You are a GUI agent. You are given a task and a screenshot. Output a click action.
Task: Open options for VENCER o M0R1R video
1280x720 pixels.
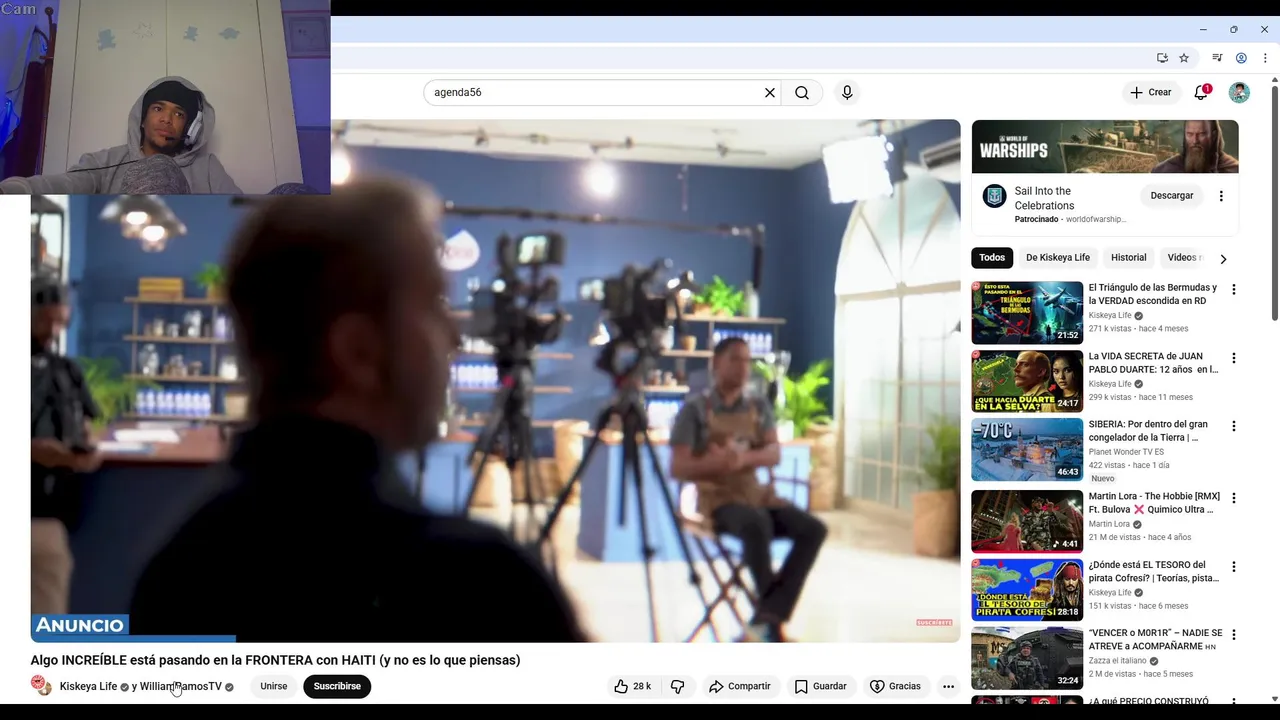pos(1234,635)
